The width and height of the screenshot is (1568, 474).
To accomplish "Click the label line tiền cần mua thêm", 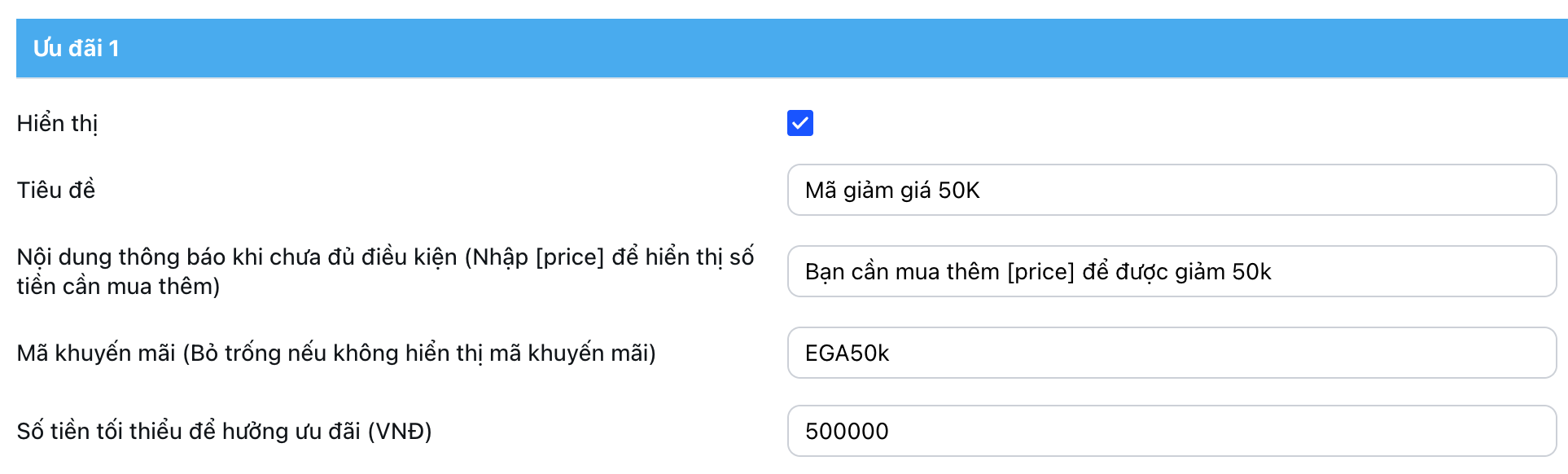I will coord(118,287).
